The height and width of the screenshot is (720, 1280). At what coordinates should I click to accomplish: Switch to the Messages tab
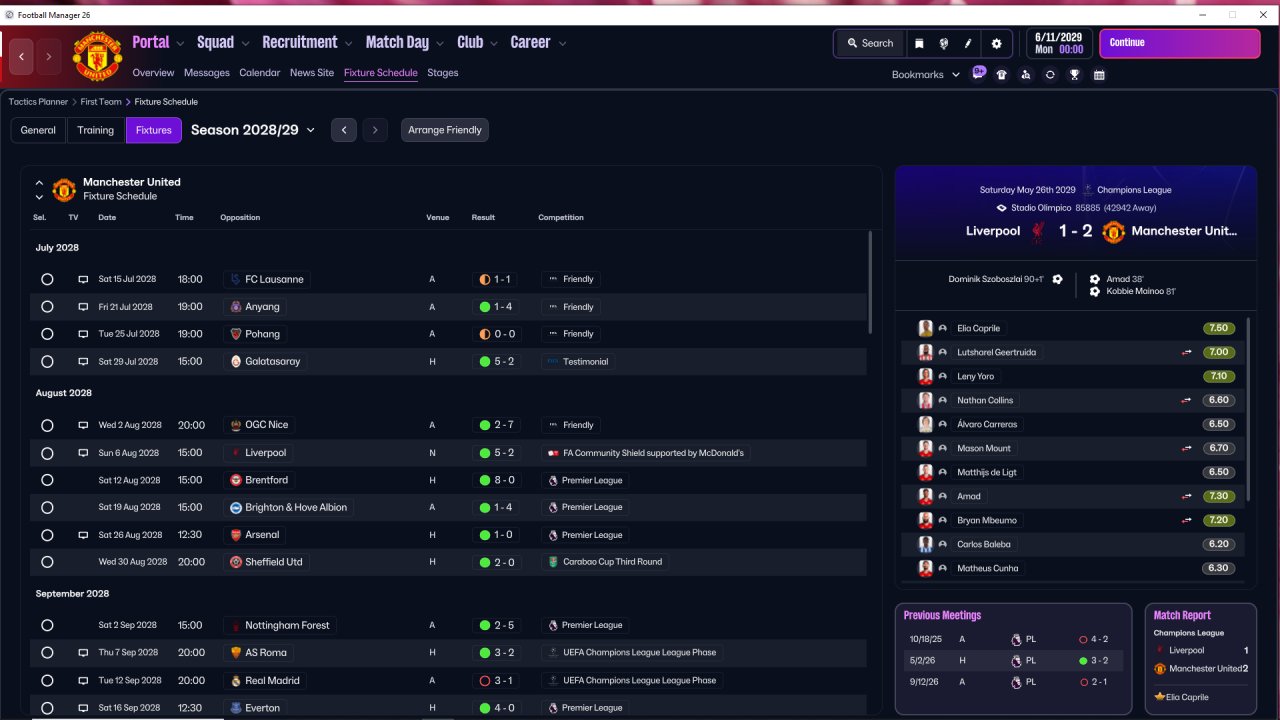pyautogui.click(x=207, y=73)
